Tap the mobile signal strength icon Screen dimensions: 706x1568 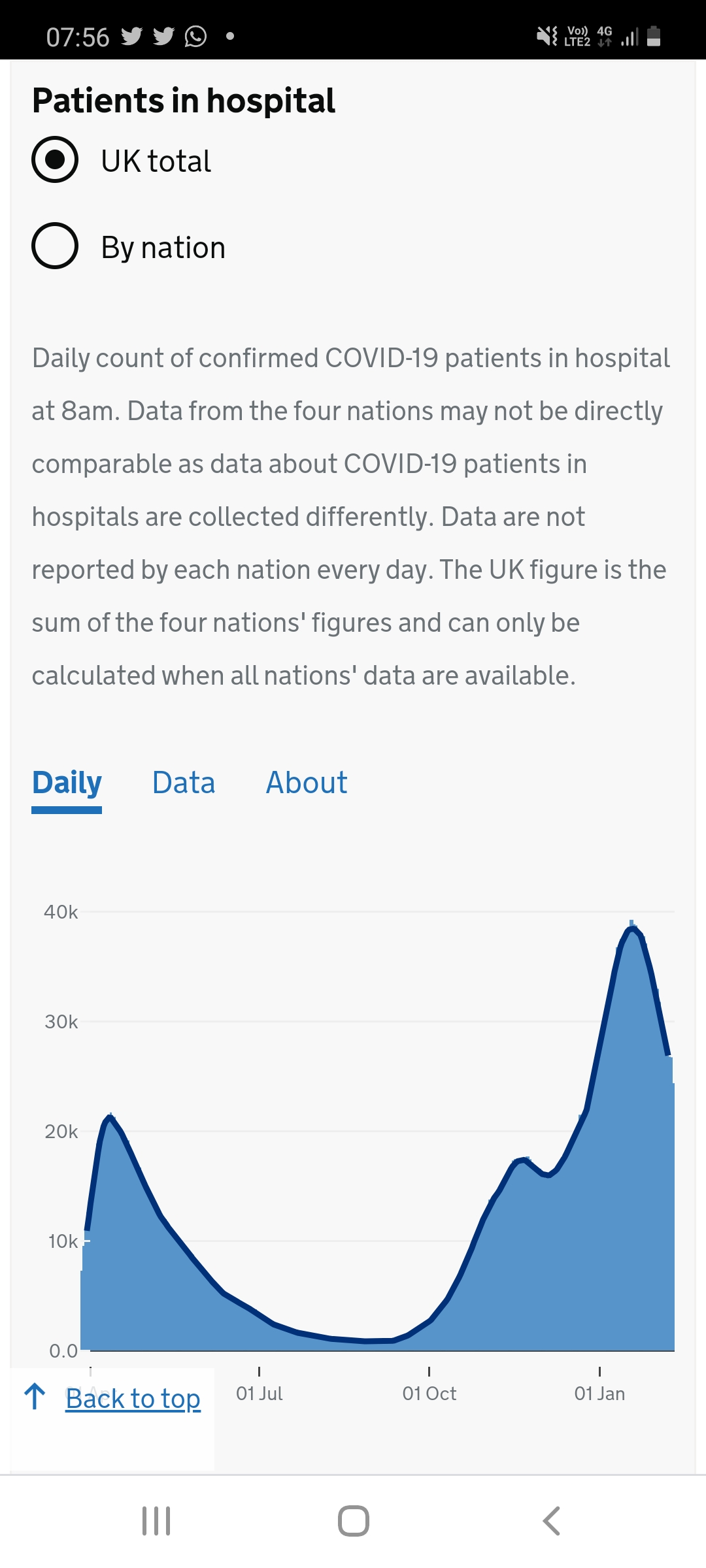click(x=630, y=37)
